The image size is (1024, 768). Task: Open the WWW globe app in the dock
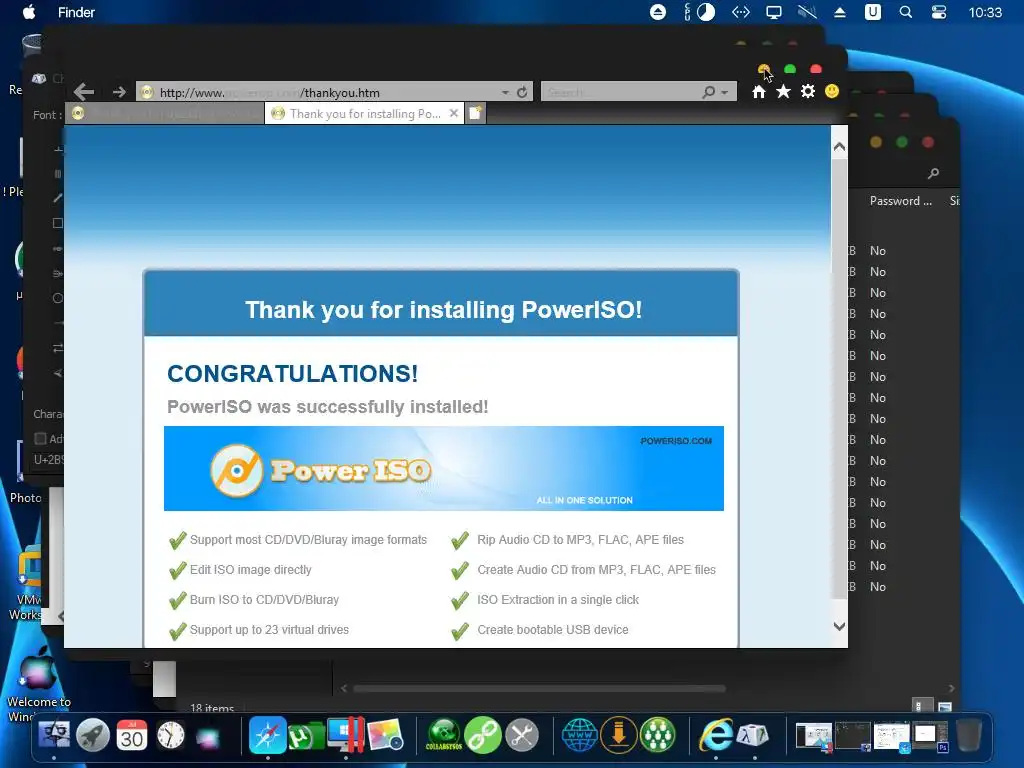pos(579,736)
